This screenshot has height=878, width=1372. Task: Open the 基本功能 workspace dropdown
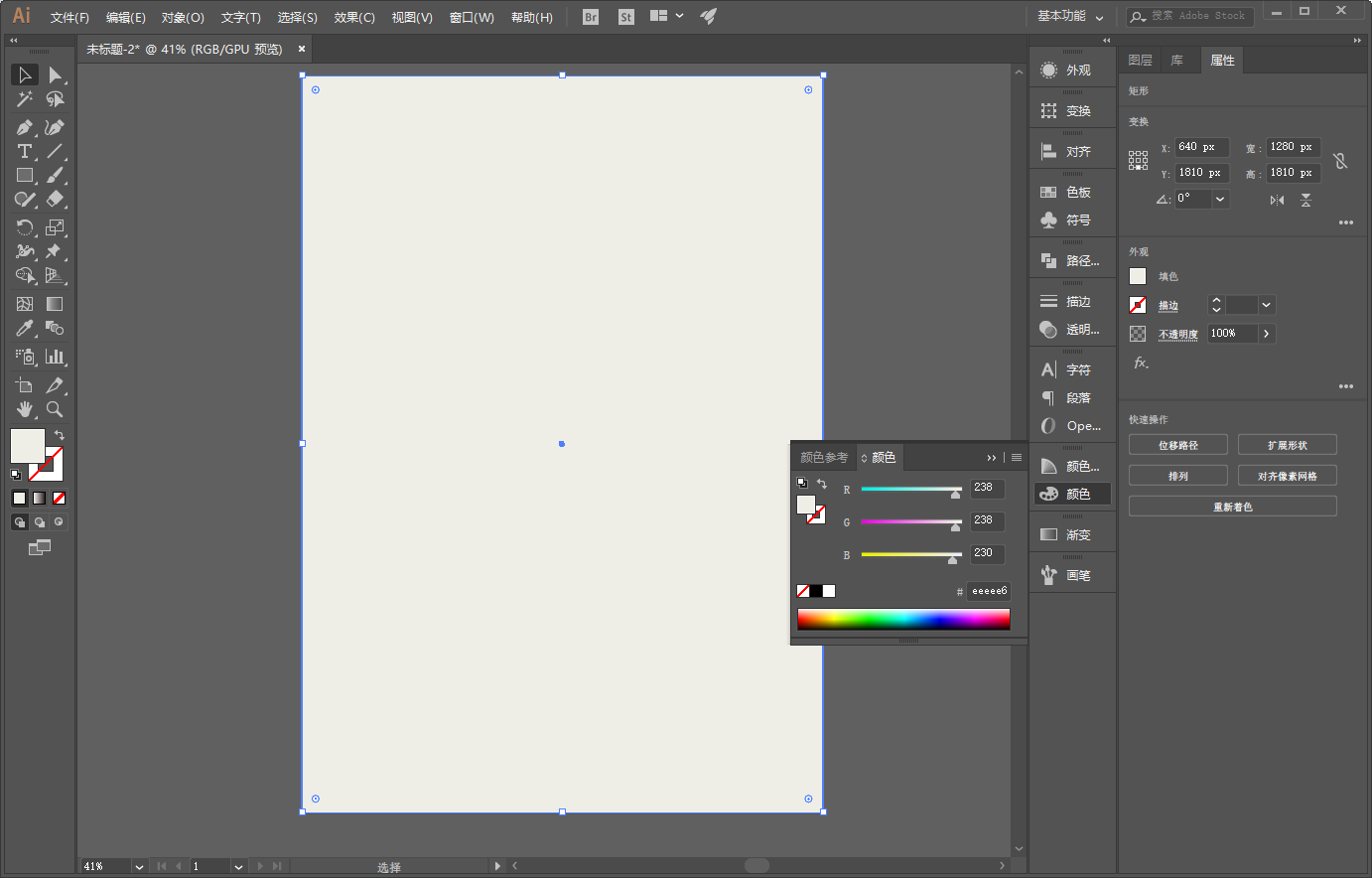(1070, 17)
